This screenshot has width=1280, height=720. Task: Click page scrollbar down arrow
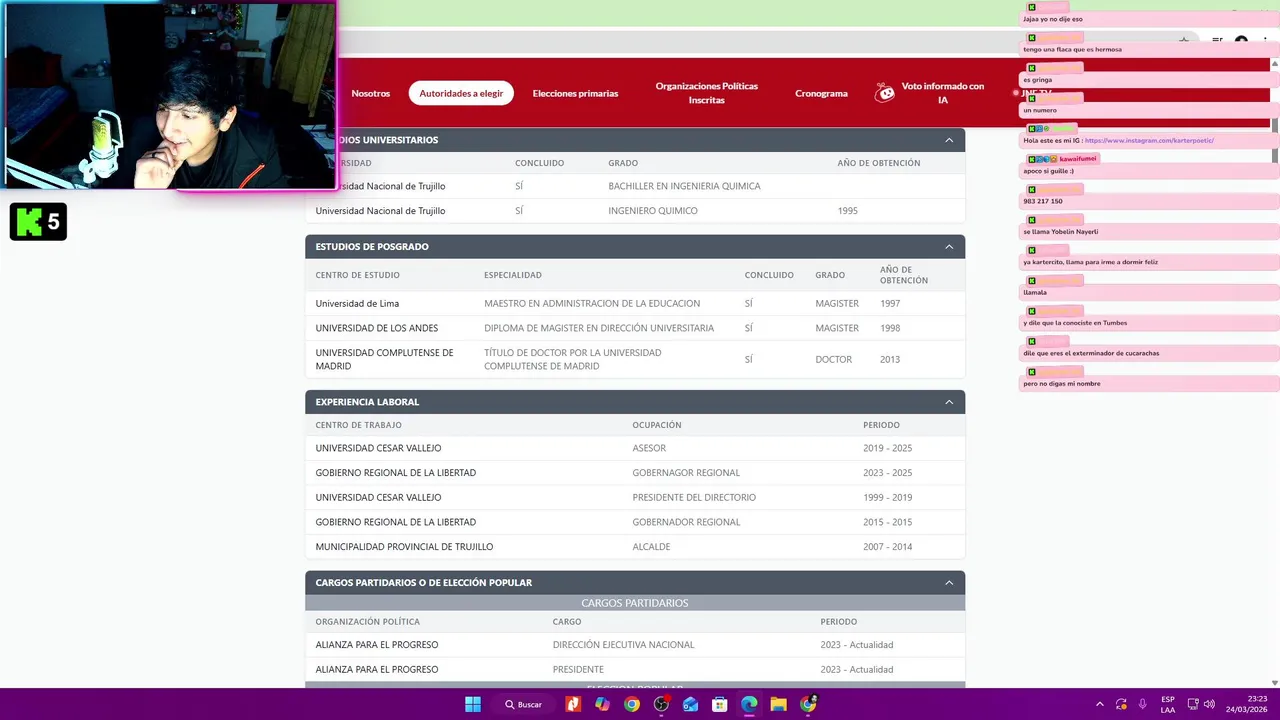point(1274,682)
